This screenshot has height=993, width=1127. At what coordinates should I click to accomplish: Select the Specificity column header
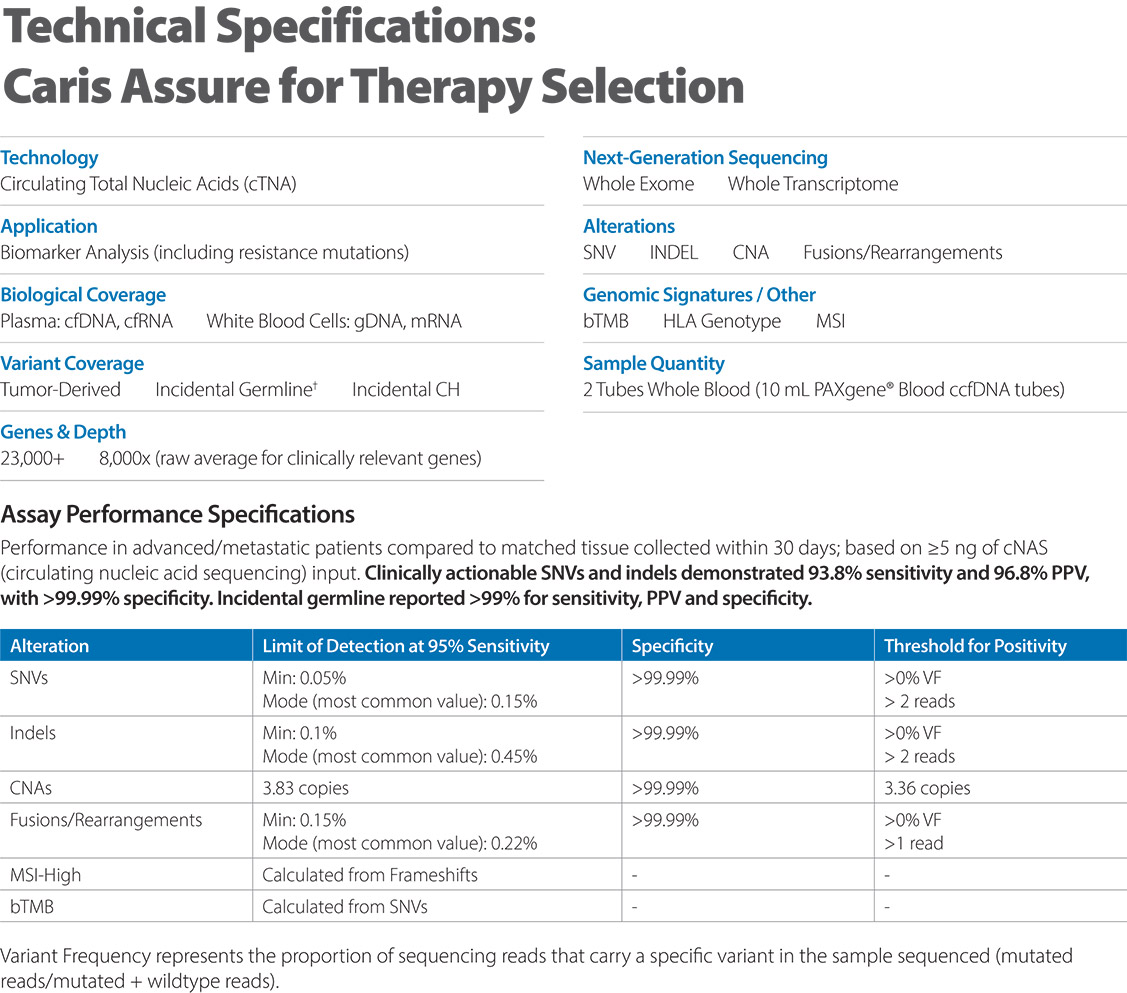point(672,646)
